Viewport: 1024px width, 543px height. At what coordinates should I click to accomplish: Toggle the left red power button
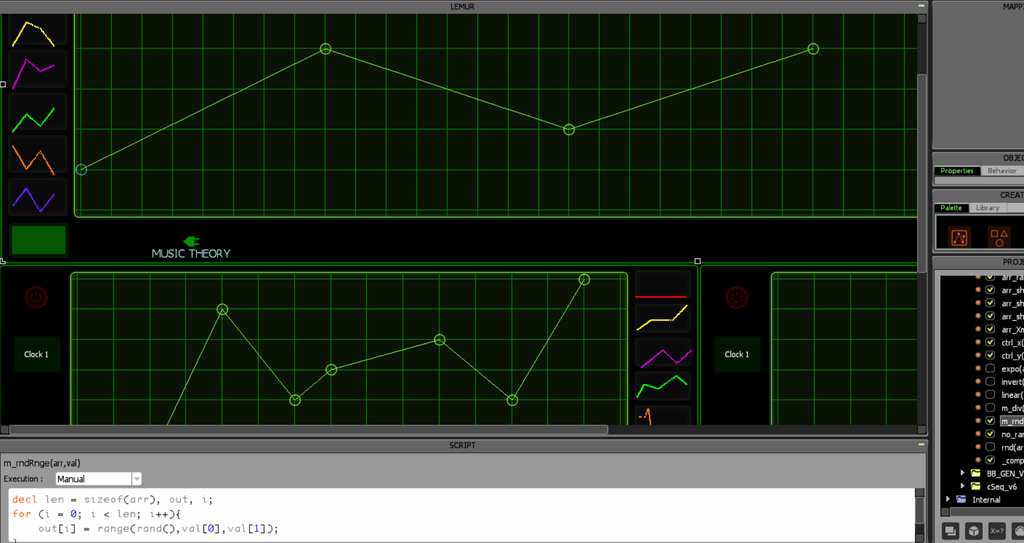pyautogui.click(x=37, y=298)
